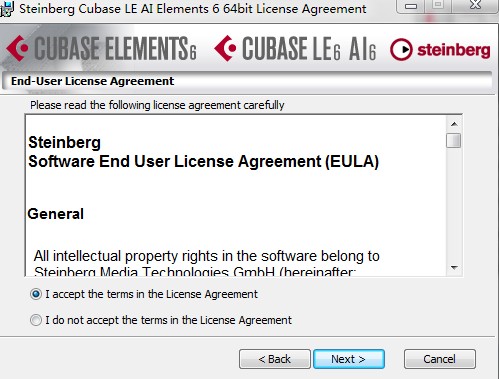
Task: Close the installer window with X
Action: (x=475, y=5)
